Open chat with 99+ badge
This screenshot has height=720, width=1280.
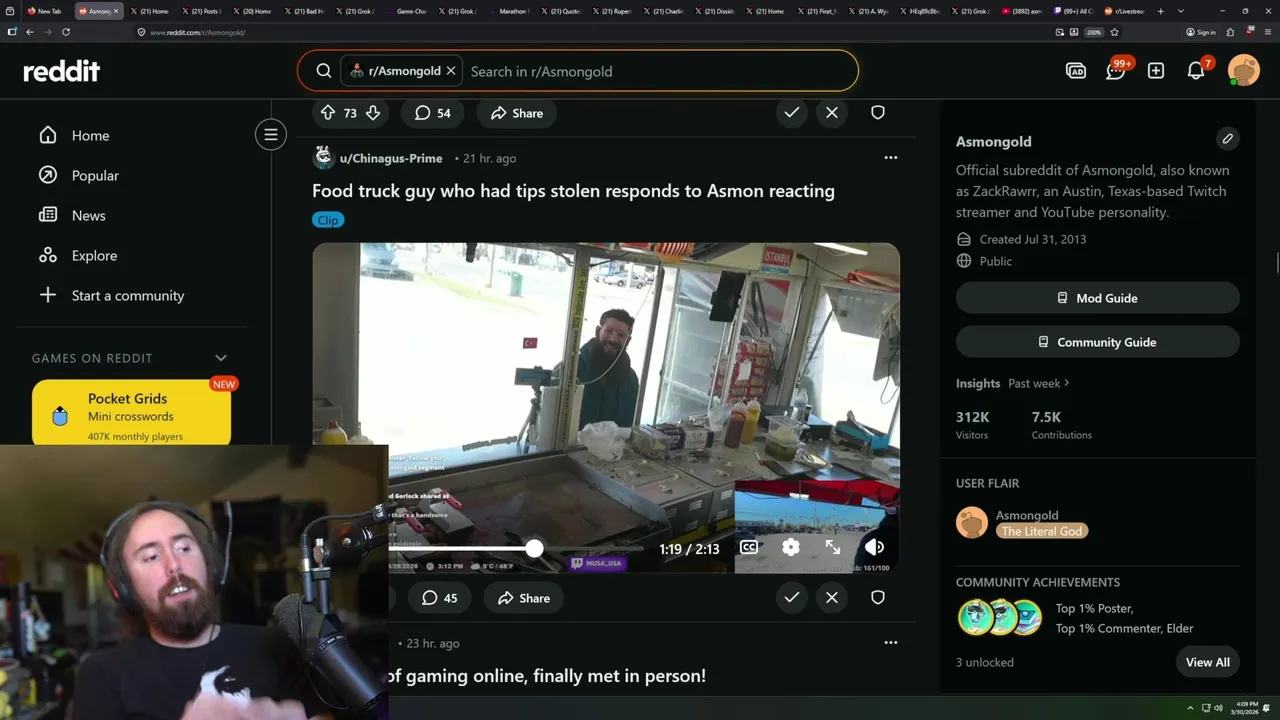click(x=1116, y=71)
